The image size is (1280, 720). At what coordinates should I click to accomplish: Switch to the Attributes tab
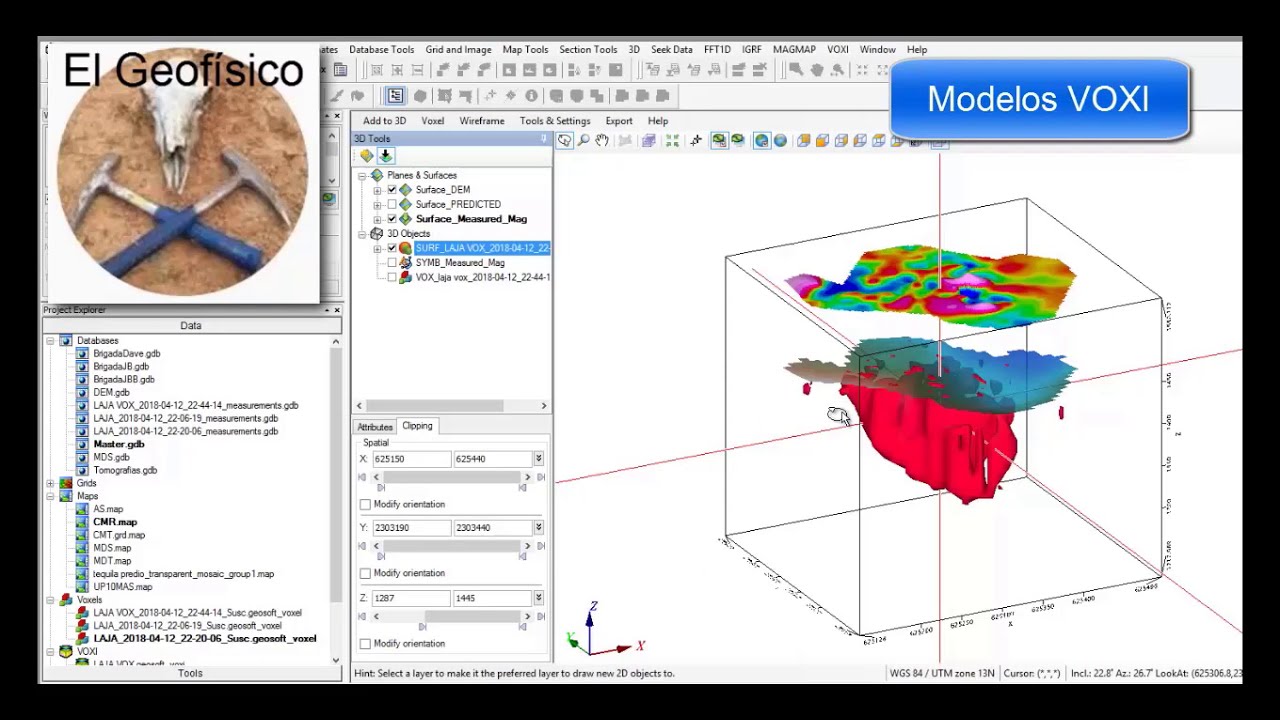click(375, 427)
